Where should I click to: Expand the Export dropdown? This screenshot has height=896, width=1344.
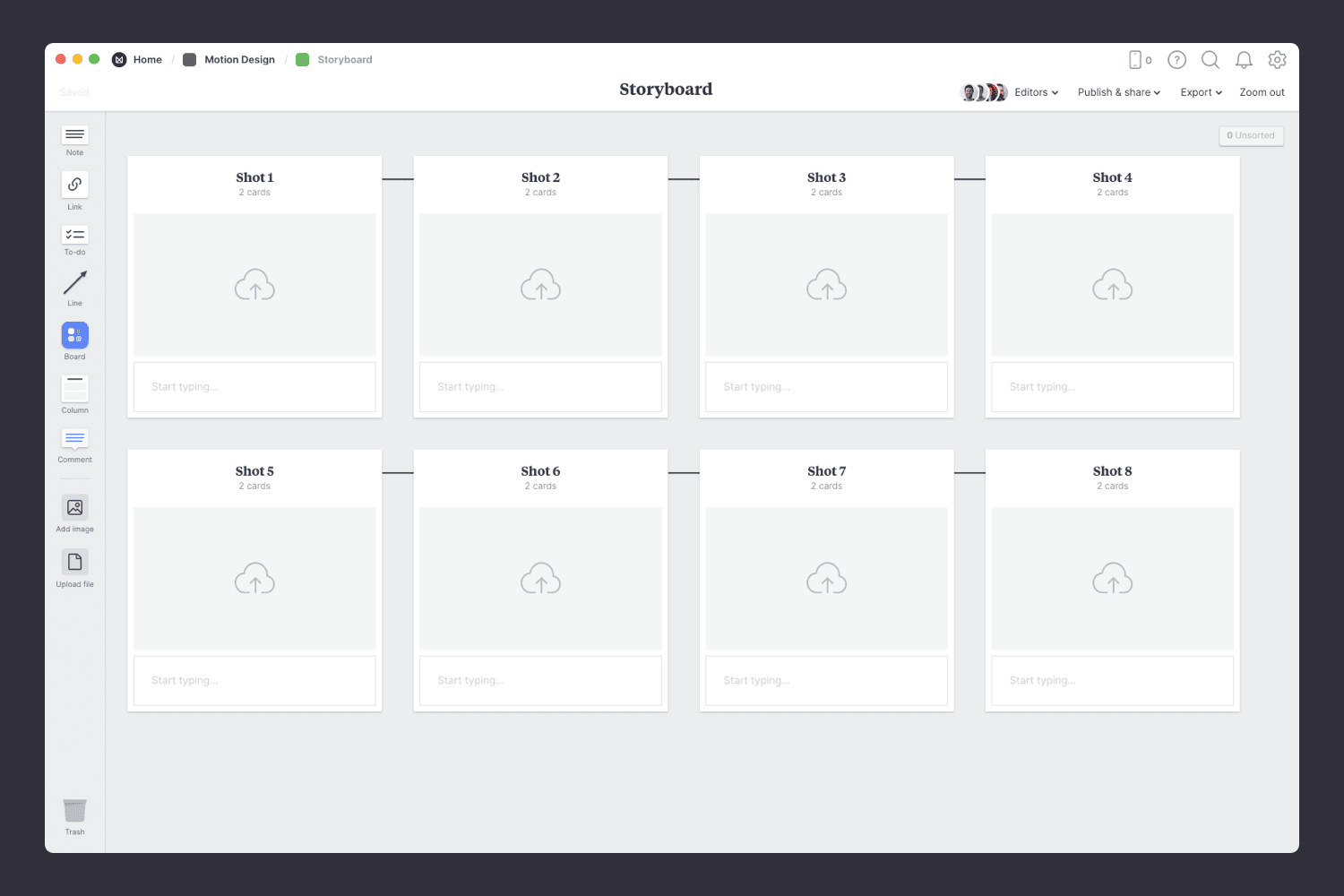coord(1201,91)
